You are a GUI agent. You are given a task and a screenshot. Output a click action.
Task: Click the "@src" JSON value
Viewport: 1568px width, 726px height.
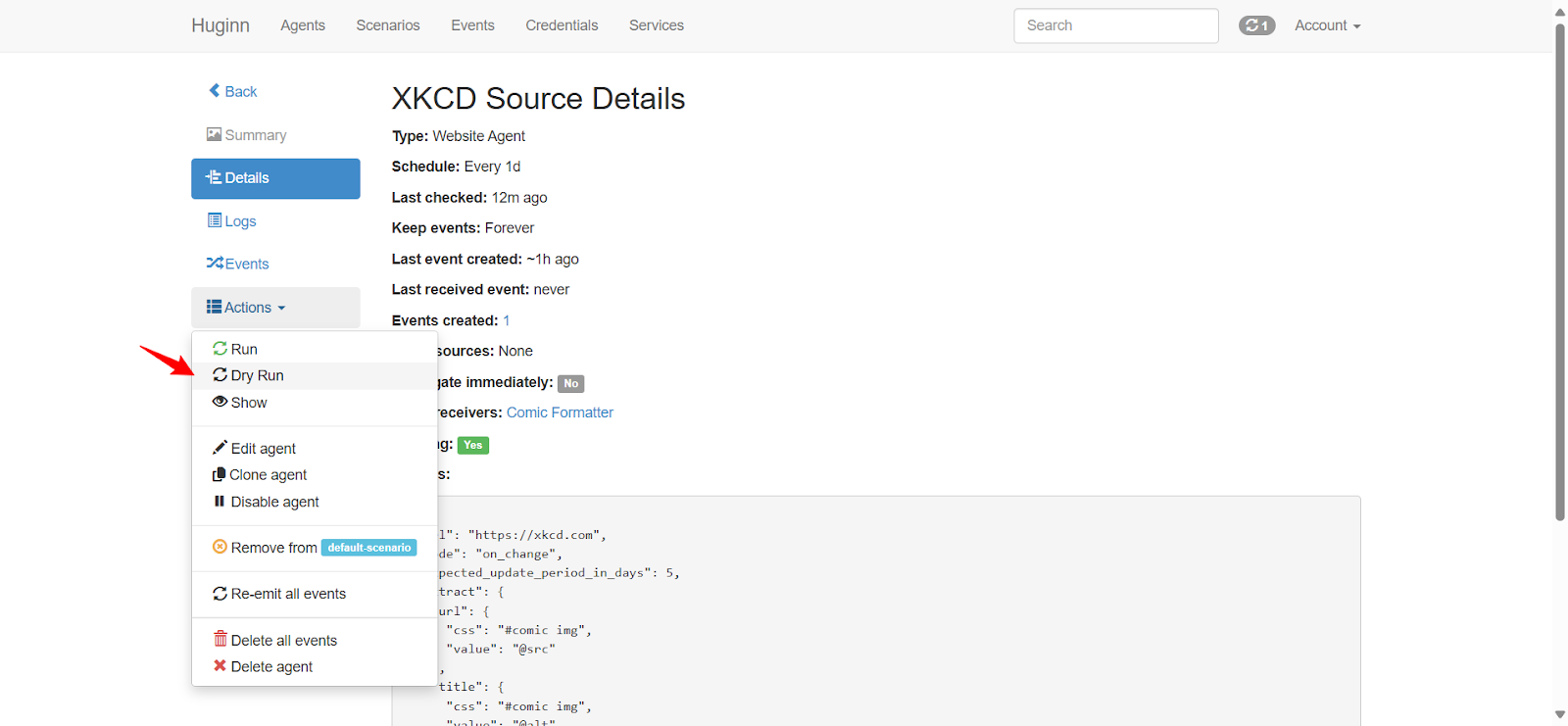coord(534,649)
